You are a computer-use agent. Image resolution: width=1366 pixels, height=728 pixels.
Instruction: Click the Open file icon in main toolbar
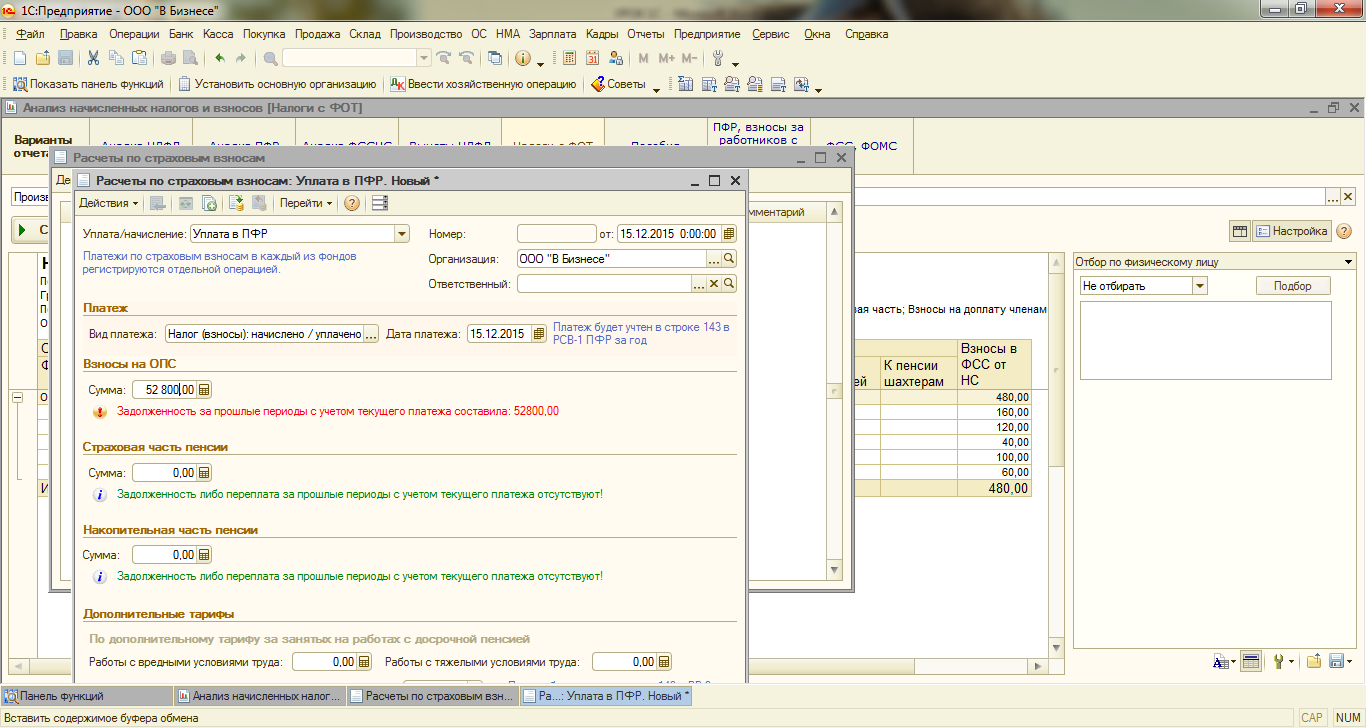pos(43,58)
